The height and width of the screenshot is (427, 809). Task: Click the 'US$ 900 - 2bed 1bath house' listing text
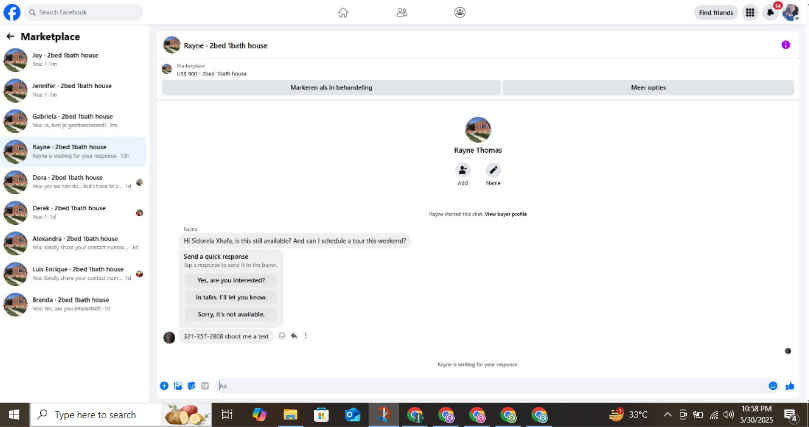pyautogui.click(x=212, y=74)
